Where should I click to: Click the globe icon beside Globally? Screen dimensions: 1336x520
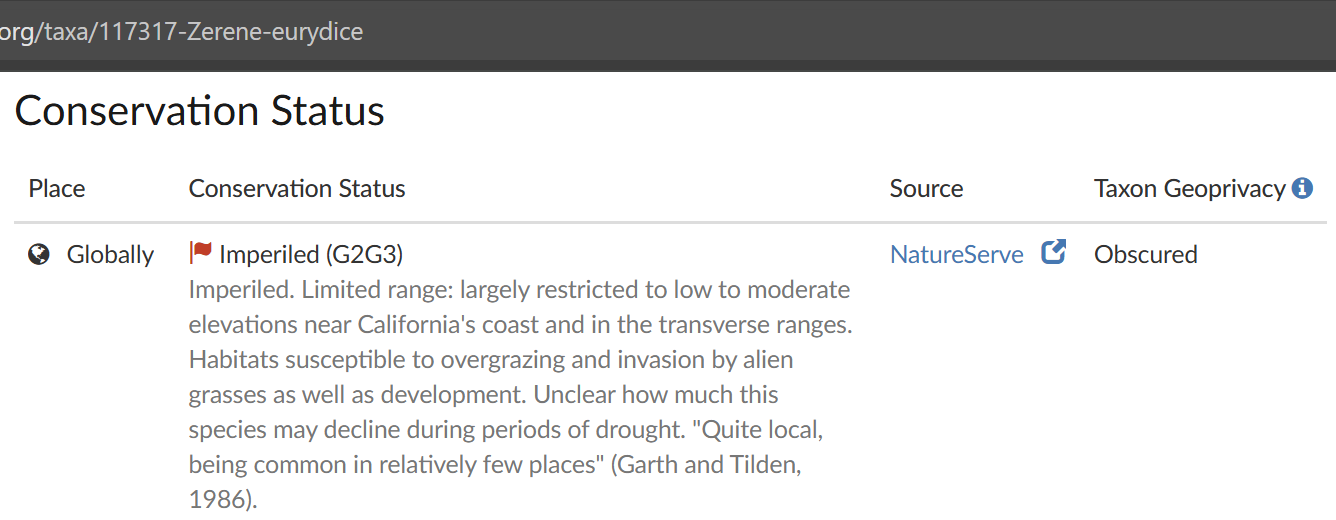(x=39, y=255)
